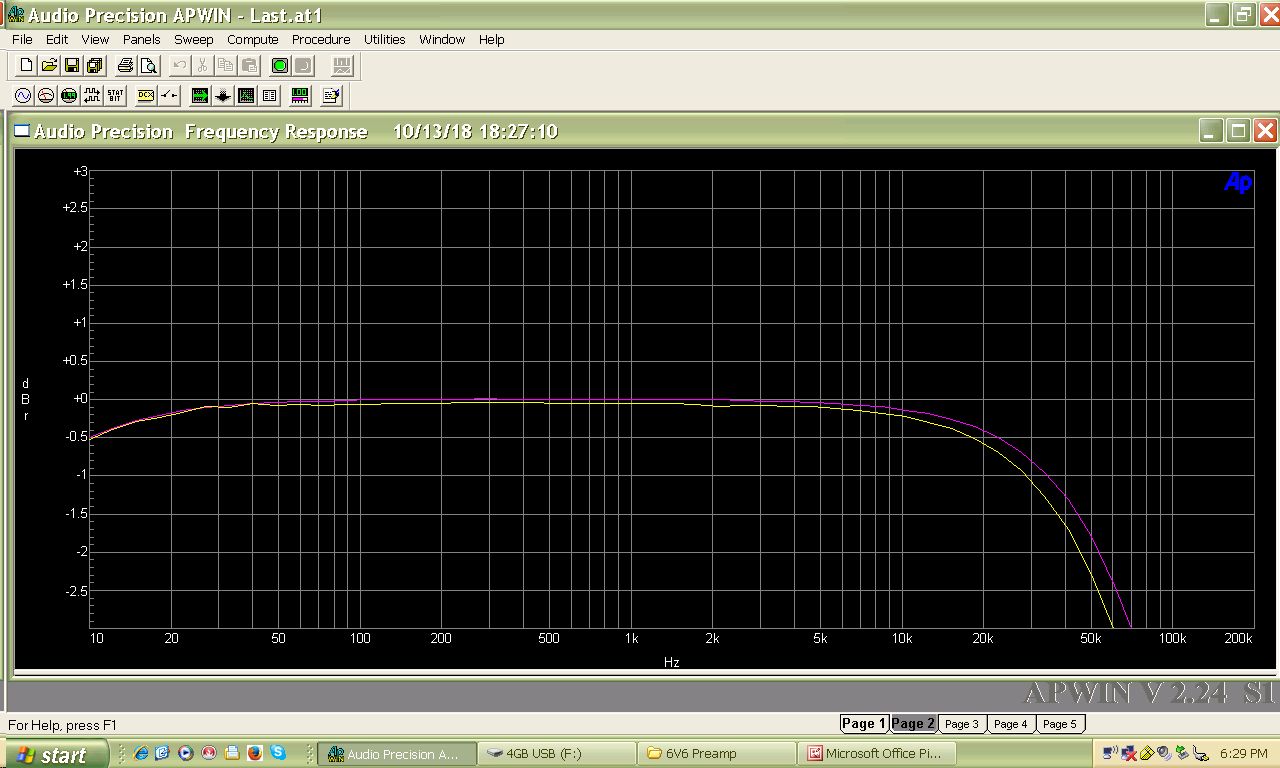Select the 4GB USB (F:) taskbar button

click(x=556, y=754)
